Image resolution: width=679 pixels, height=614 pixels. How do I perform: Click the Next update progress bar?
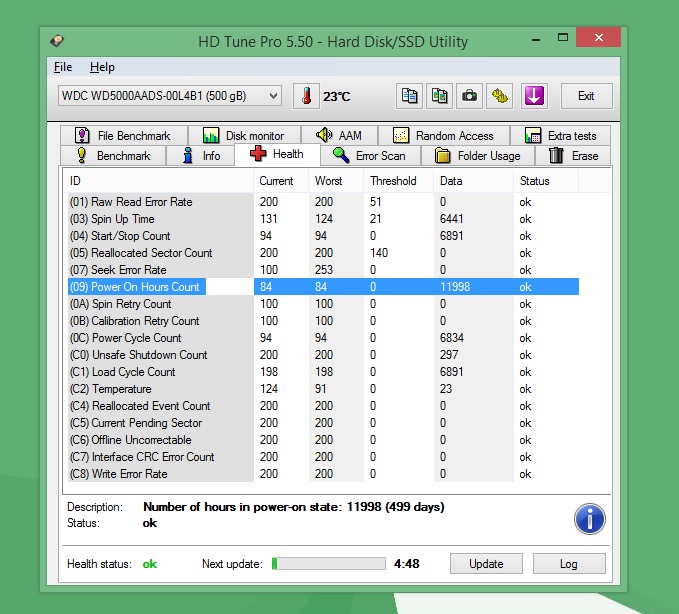click(329, 563)
